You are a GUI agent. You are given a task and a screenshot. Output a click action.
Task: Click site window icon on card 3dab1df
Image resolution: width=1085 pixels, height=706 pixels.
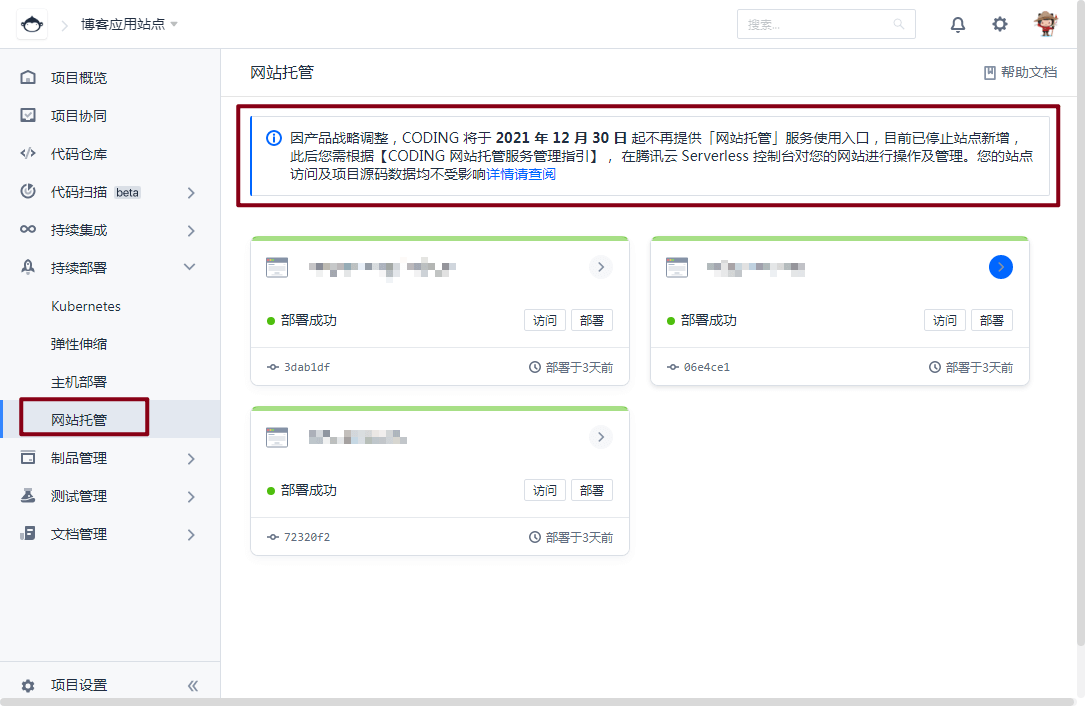coord(277,267)
